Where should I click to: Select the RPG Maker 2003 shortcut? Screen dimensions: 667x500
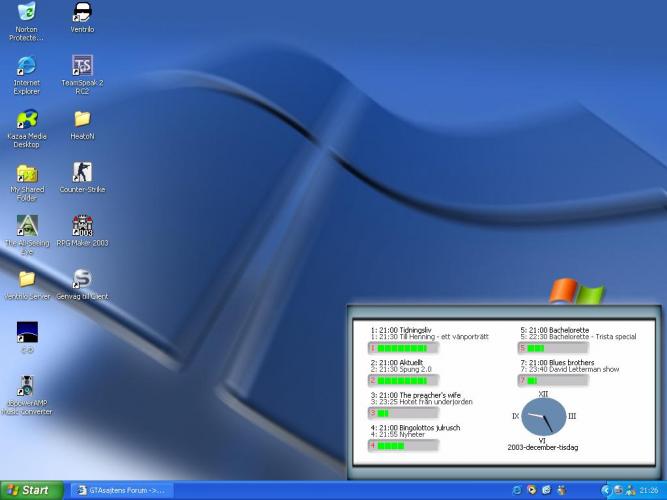(82, 226)
